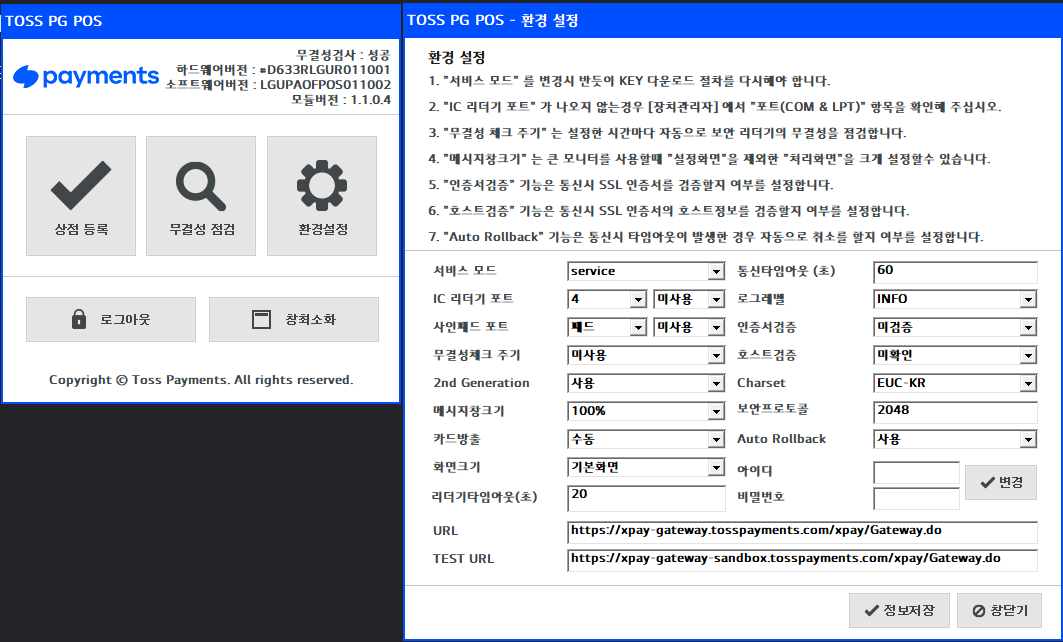Click the checkmark icon for 상점 등록
The image size is (1063, 642).
click(x=81, y=185)
